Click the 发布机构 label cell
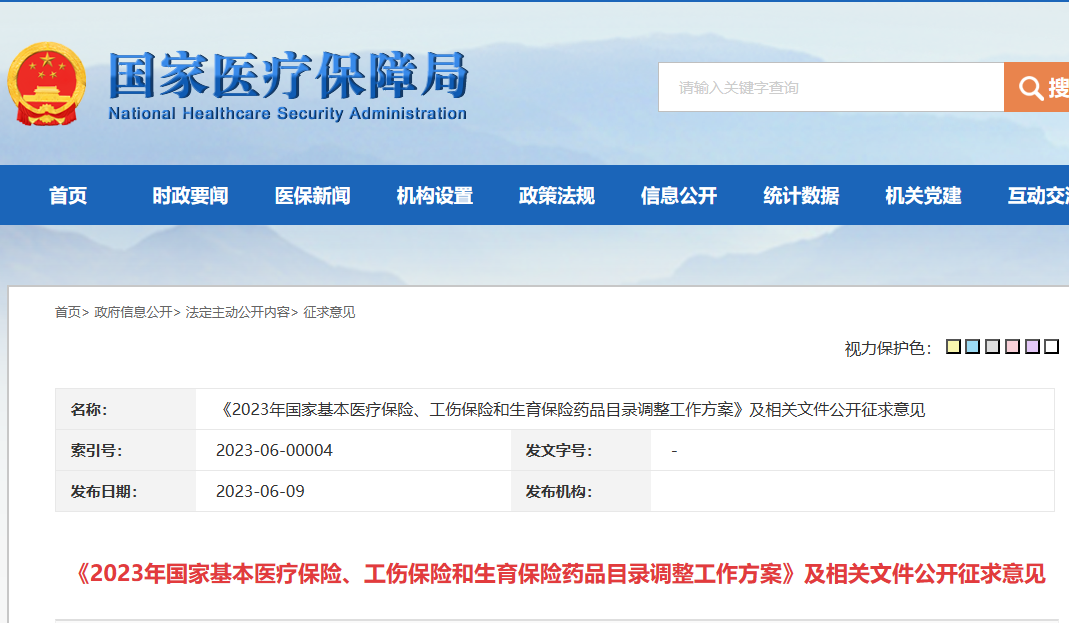Viewport: 1069px width, 623px height. coord(581,491)
